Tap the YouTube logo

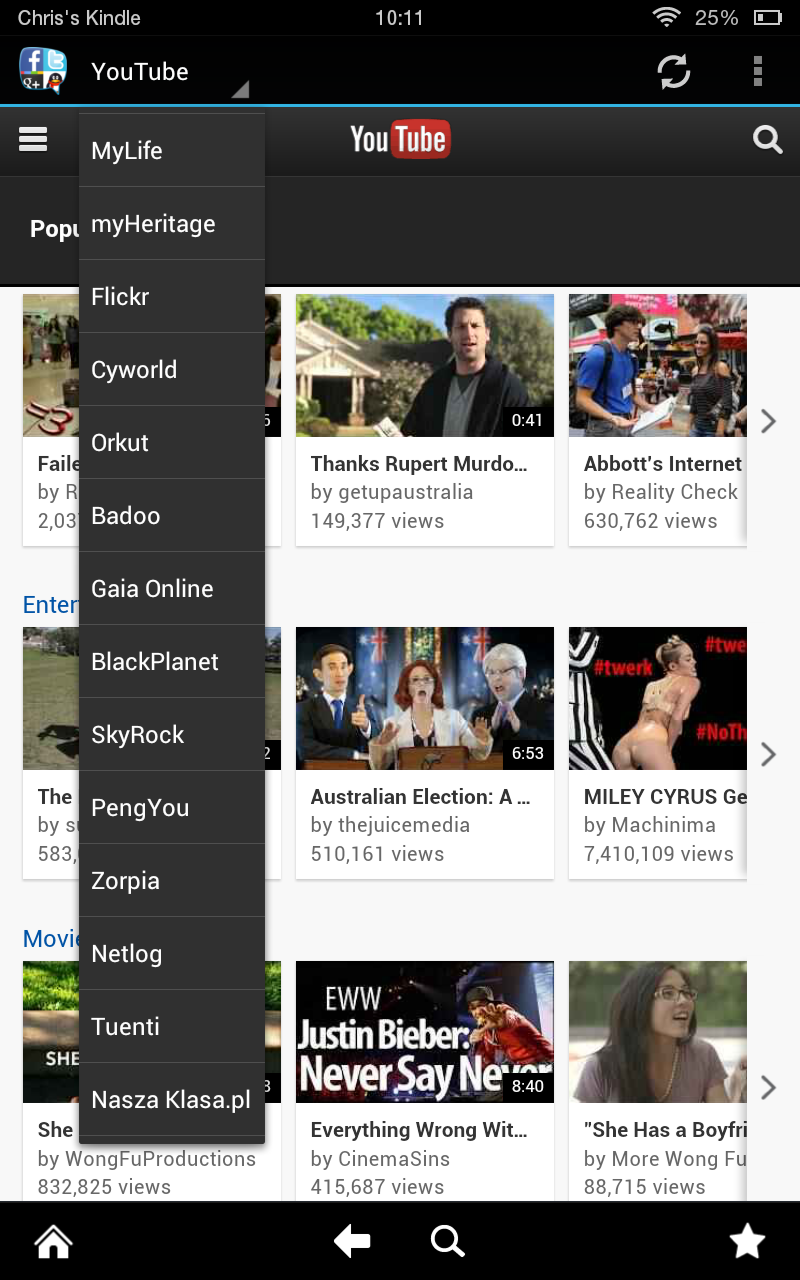tap(400, 140)
